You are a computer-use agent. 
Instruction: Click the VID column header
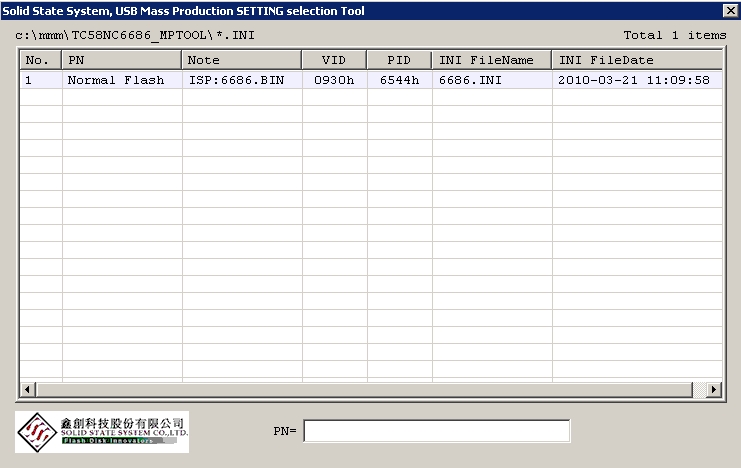pyautogui.click(x=334, y=60)
